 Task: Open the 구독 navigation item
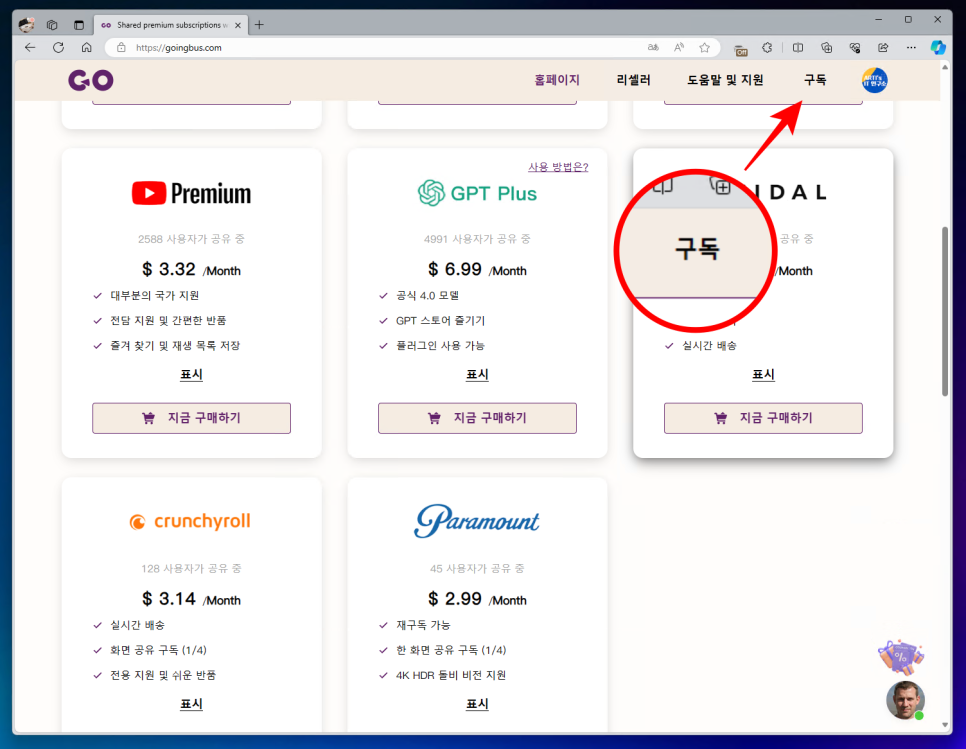815,80
